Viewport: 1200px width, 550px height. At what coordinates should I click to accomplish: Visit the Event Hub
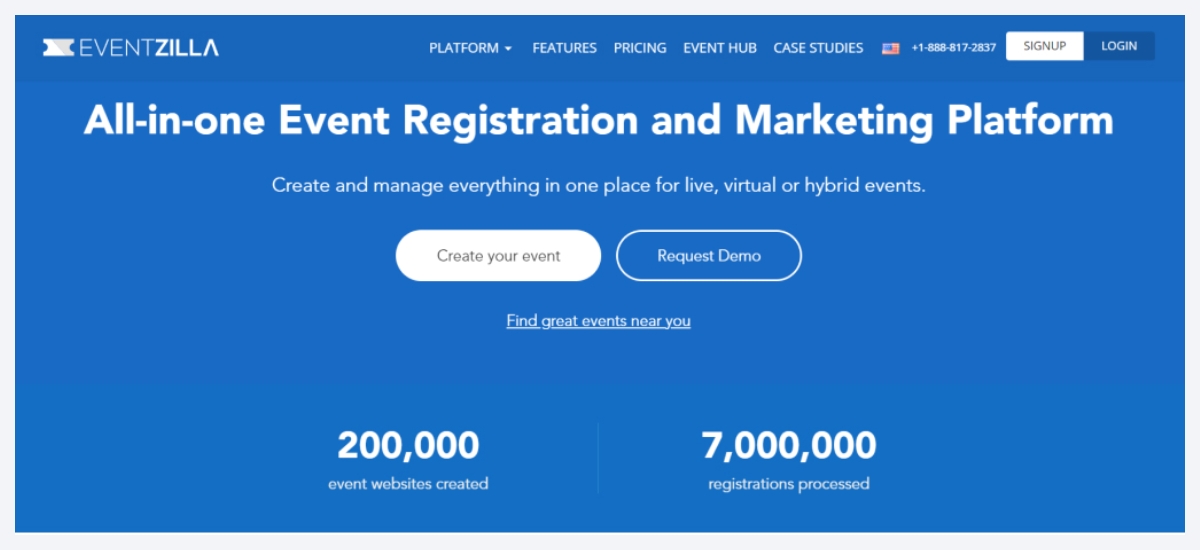point(720,47)
